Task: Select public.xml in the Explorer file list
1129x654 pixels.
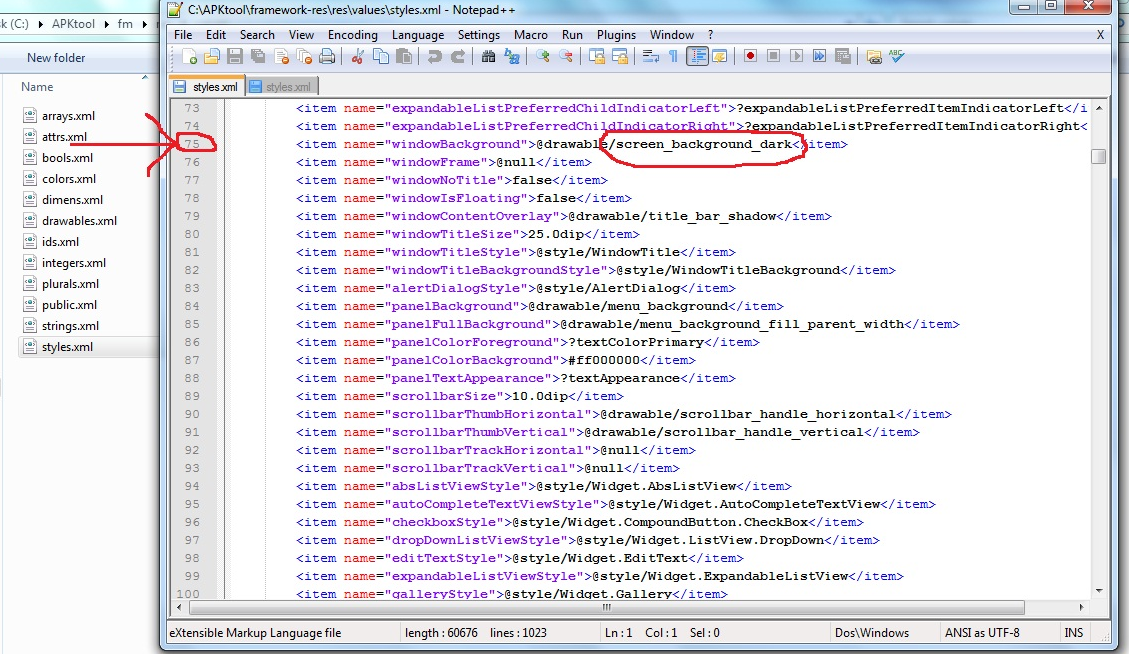Action: coord(69,305)
